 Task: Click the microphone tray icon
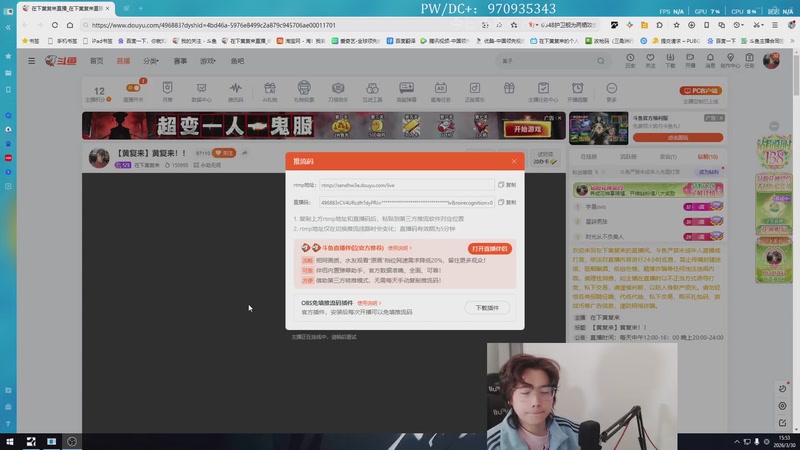point(757,441)
